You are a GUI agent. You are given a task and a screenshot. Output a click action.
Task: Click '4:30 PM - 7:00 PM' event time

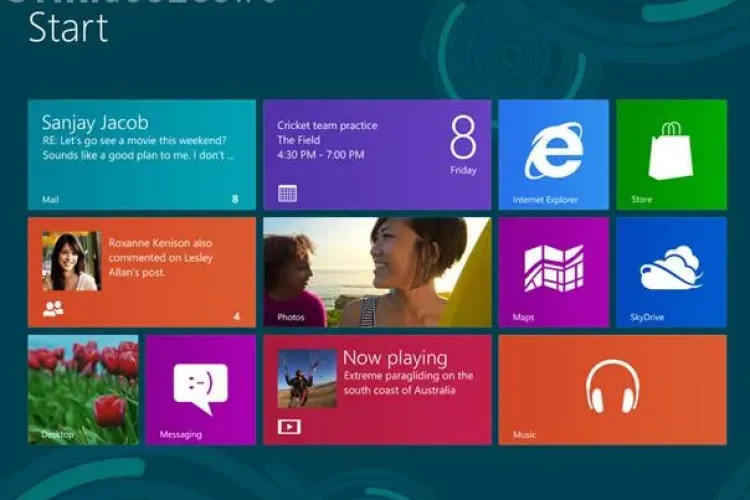click(x=320, y=155)
